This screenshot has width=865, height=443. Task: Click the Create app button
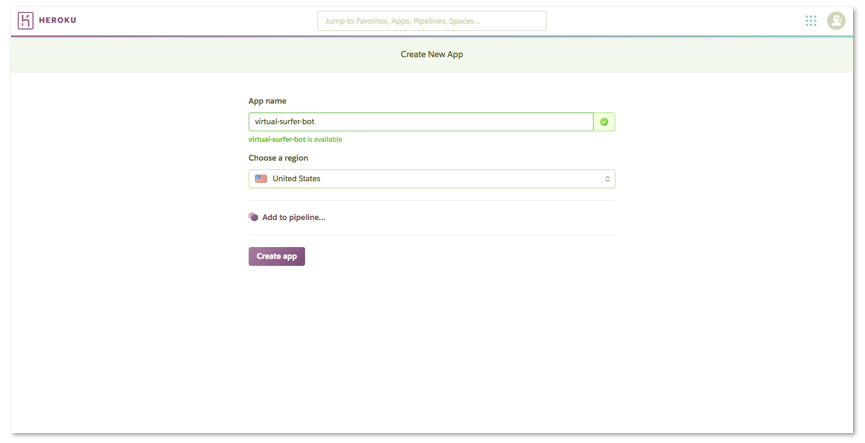(276, 257)
